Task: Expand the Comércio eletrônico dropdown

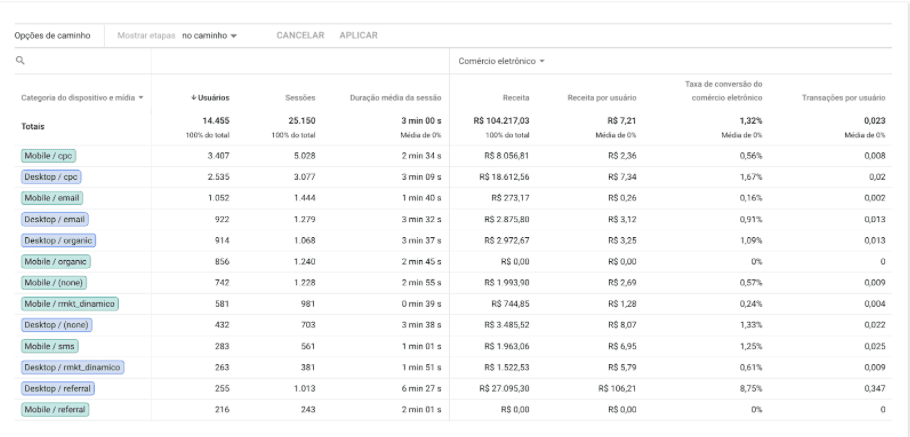Action: (x=501, y=61)
